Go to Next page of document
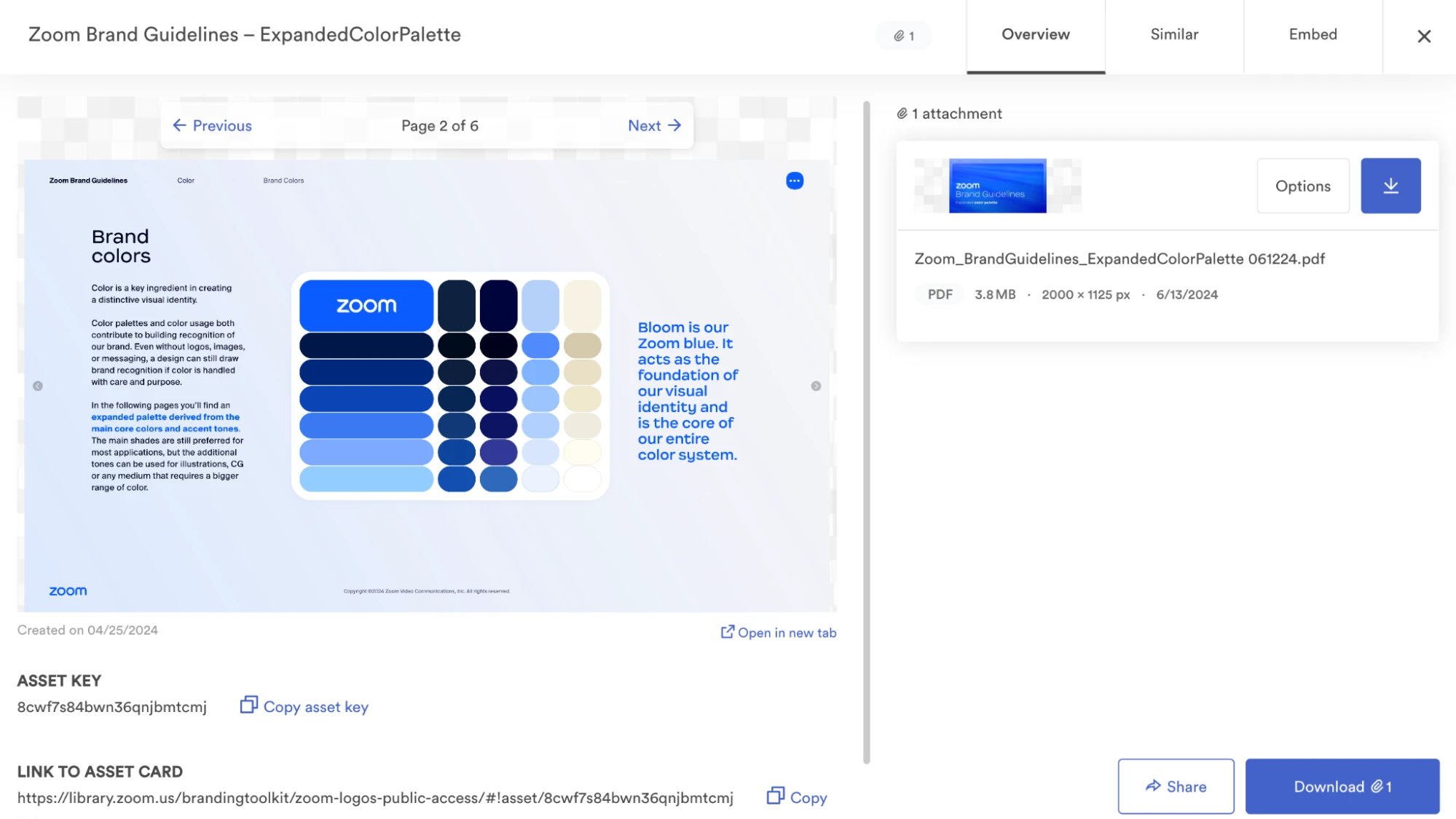Viewport: 1456px width, 819px height. (653, 125)
